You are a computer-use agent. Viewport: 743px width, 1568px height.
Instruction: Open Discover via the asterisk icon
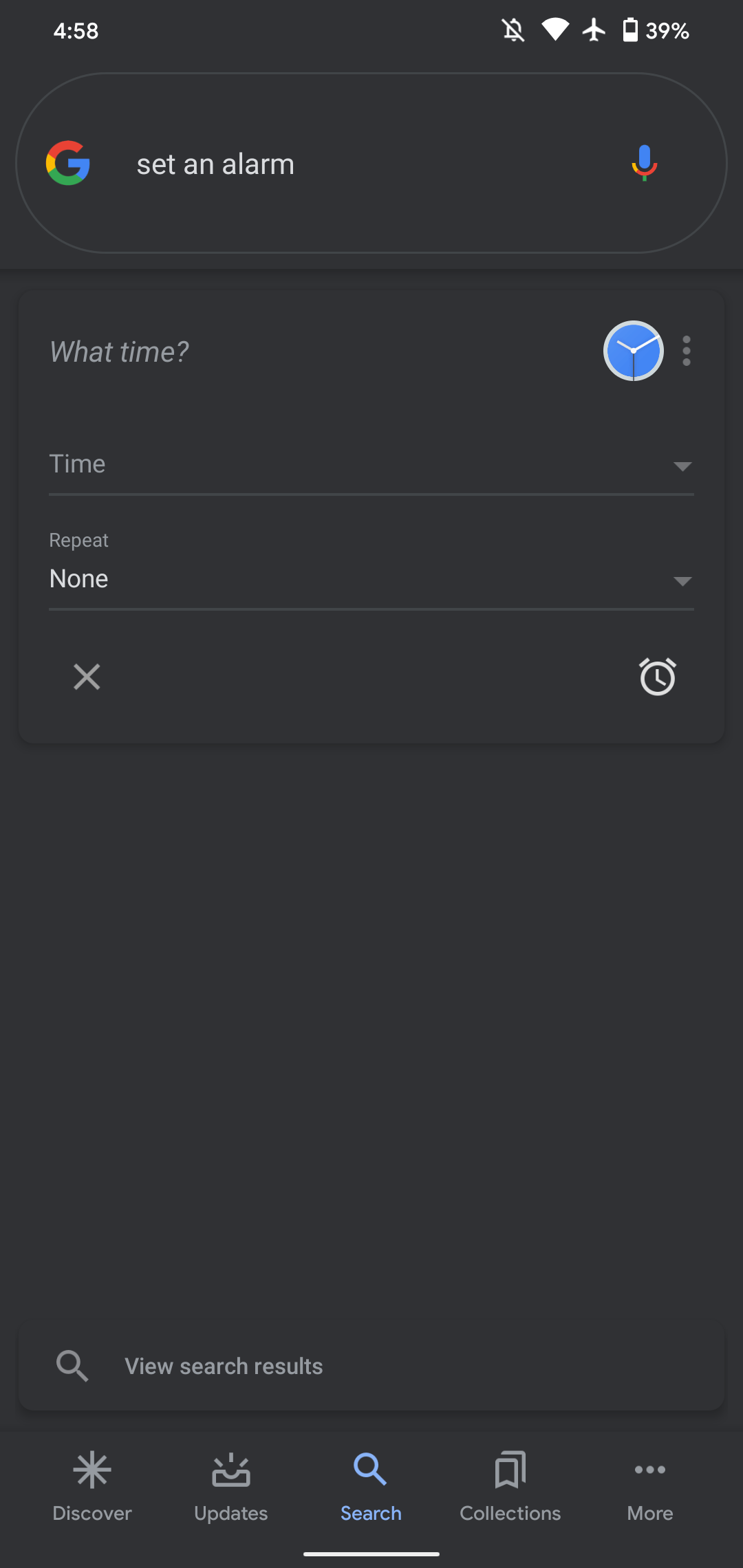pos(92,1470)
